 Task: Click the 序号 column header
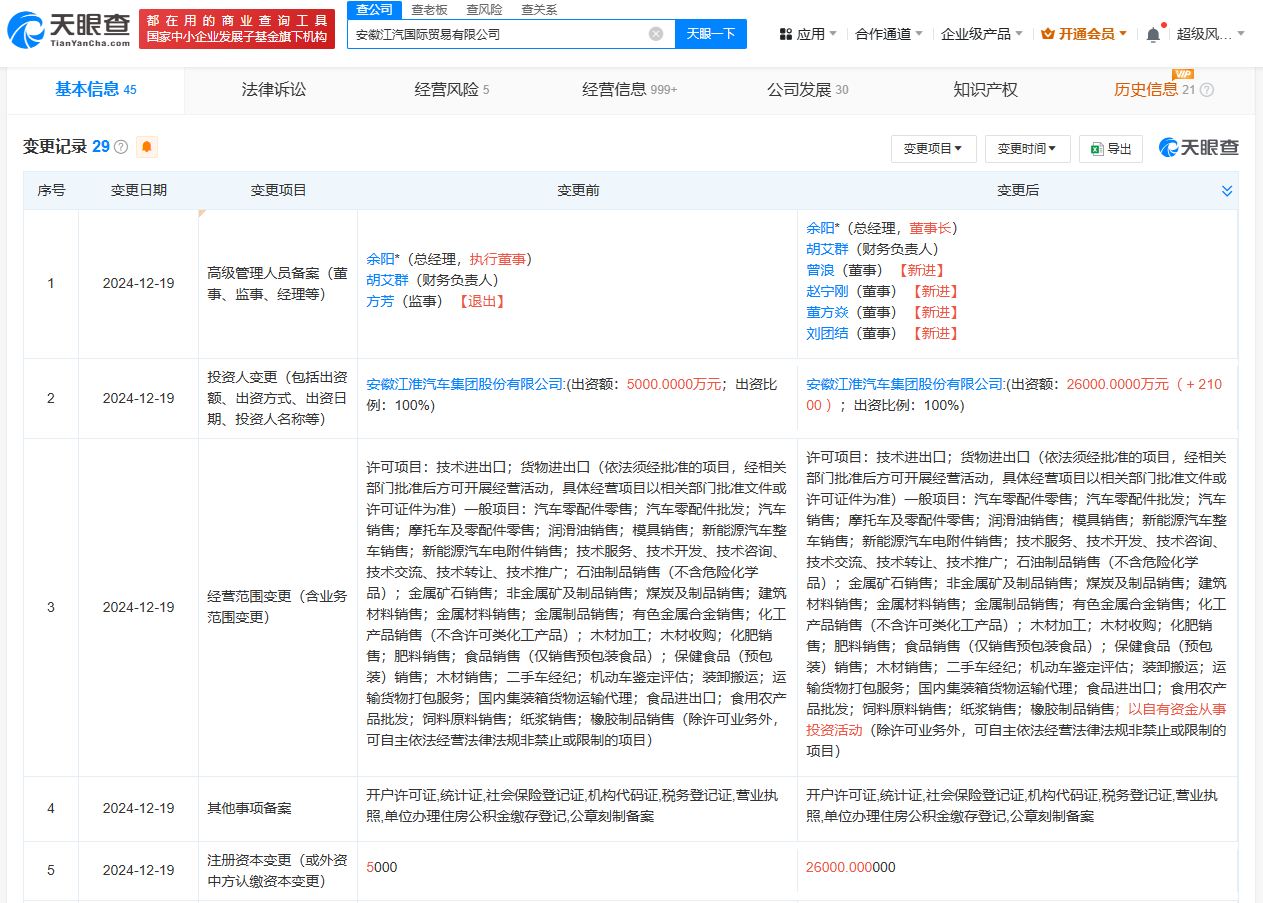tap(51, 190)
